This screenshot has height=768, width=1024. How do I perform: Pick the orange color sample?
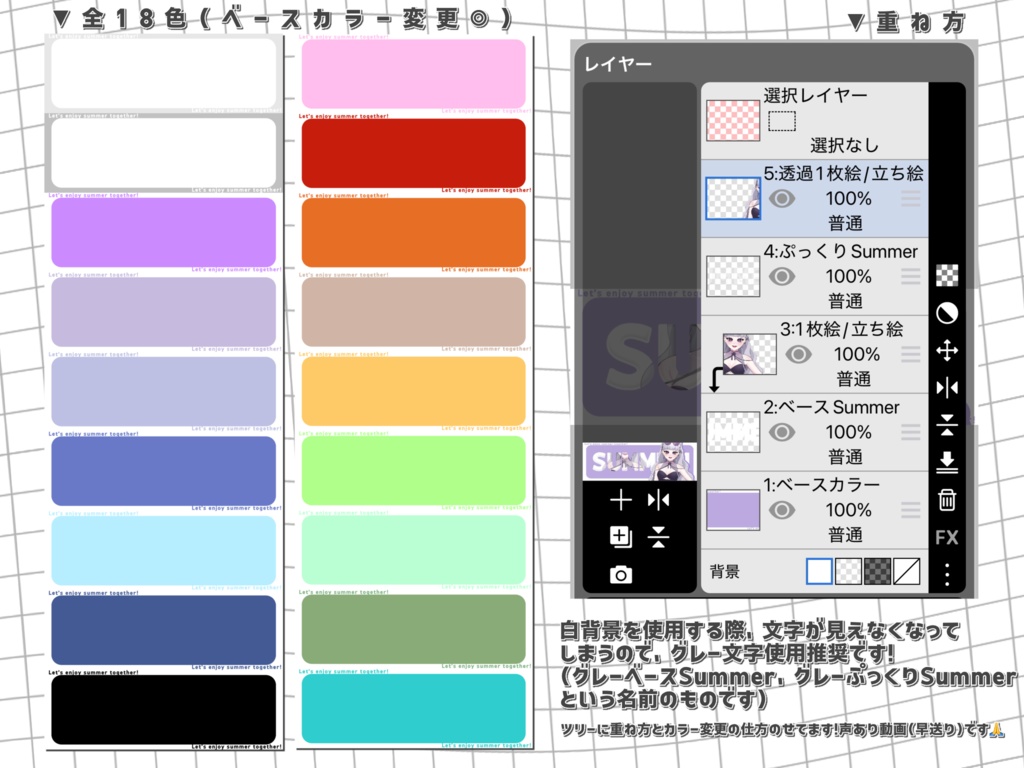click(x=413, y=232)
